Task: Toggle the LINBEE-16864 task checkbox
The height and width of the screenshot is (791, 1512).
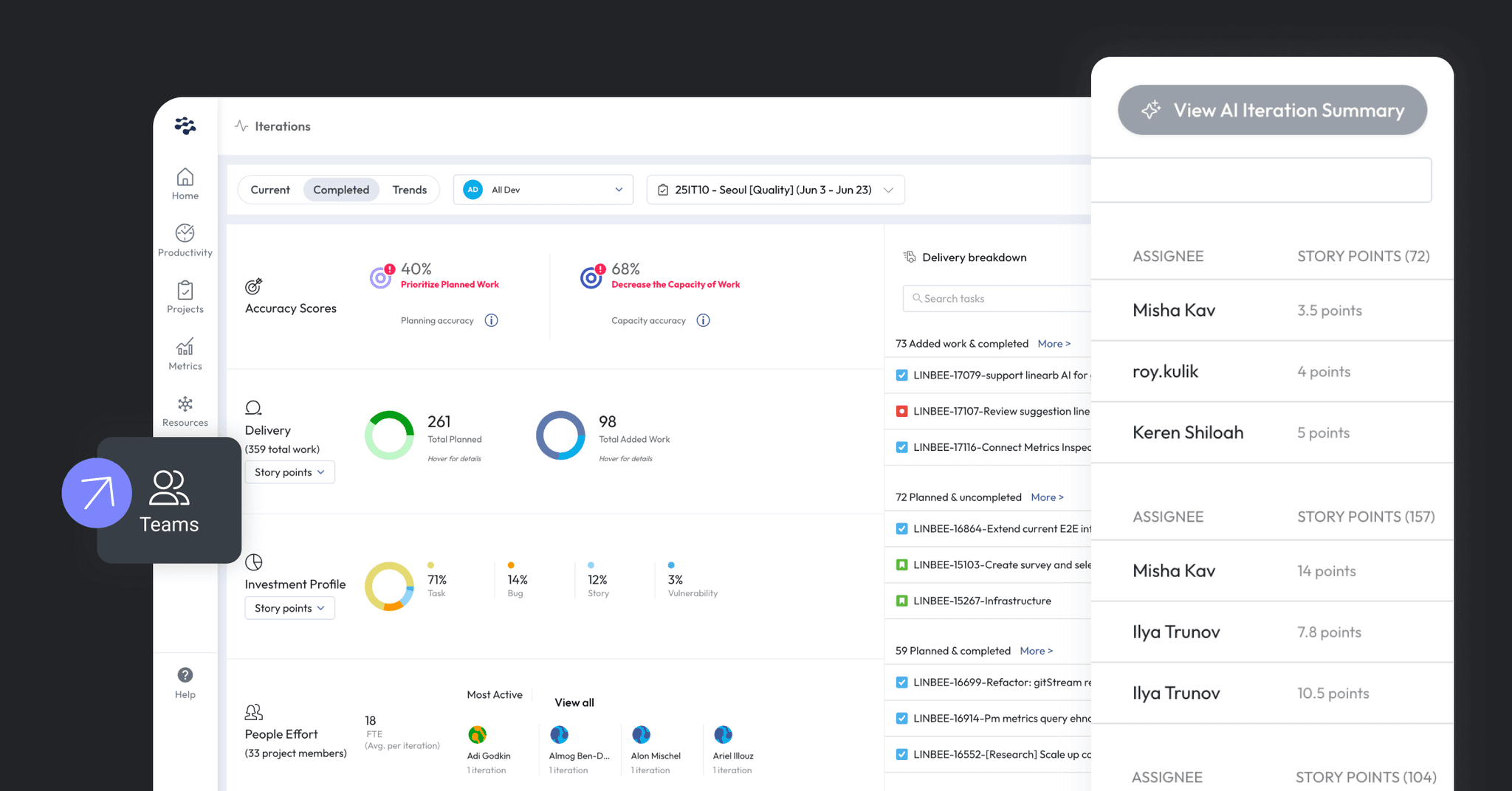Action: click(x=901, y=528)
